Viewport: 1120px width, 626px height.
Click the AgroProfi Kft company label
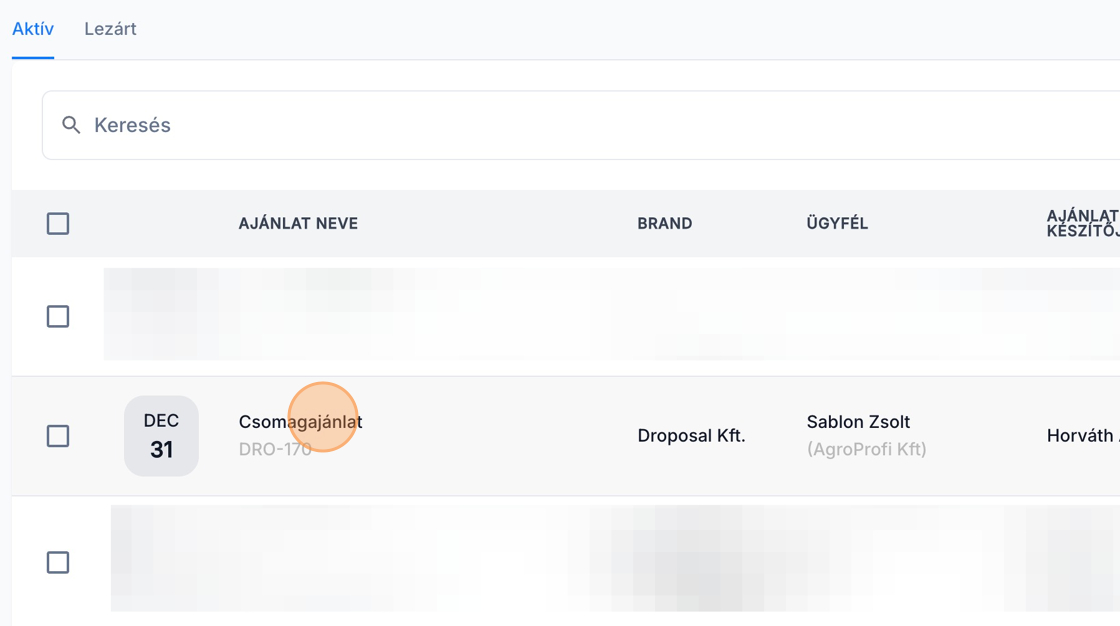pyautogui.click(x=866, y=450)
